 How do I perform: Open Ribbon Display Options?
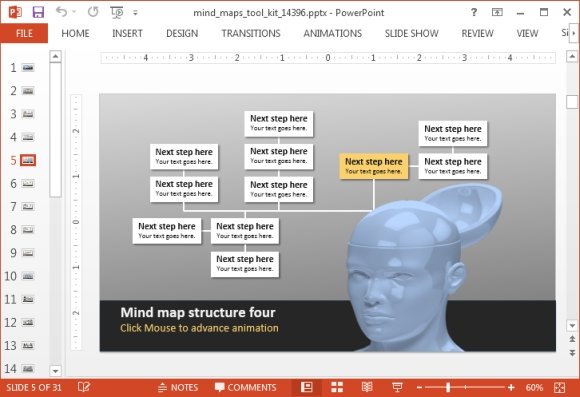click(x=497, y=12)
